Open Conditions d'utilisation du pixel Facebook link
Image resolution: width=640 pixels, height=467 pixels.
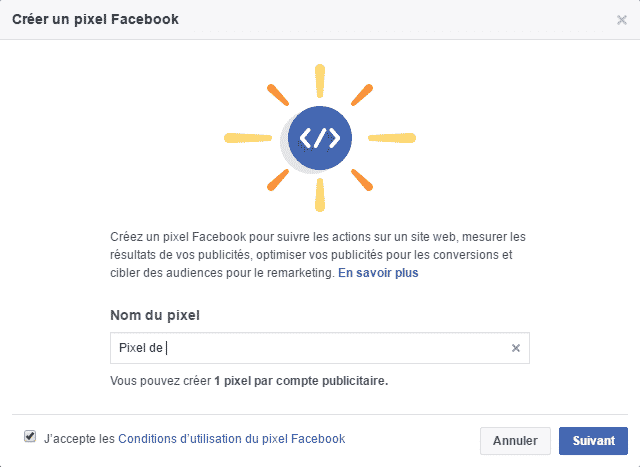[231, 438]
